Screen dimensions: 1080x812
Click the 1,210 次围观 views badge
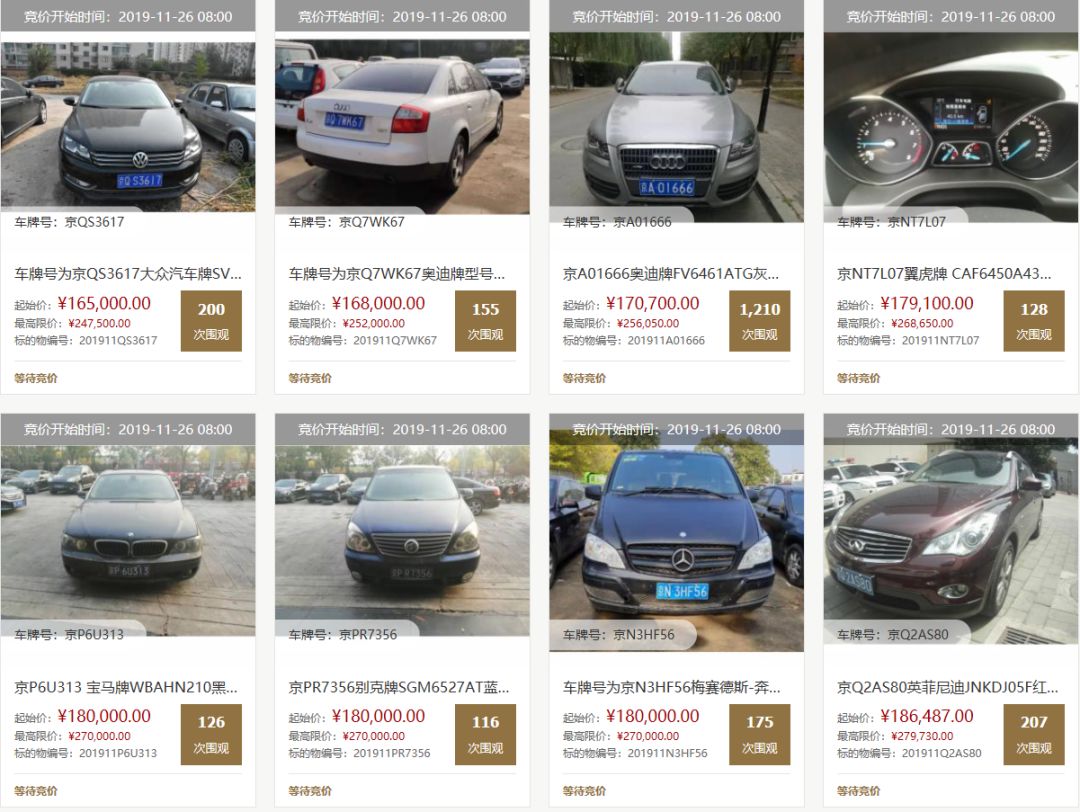point(760,321)
